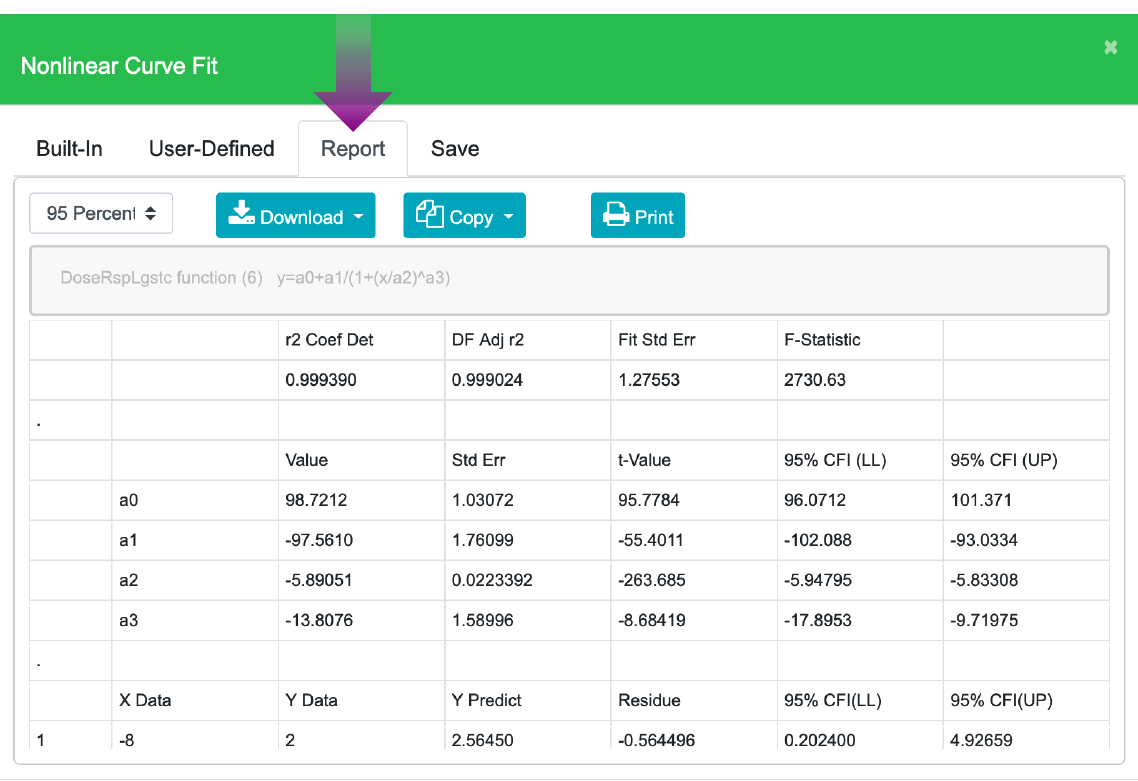Click the a2 parameter row label
Screen dimensions: 1138x781
[x=129, y=580]
